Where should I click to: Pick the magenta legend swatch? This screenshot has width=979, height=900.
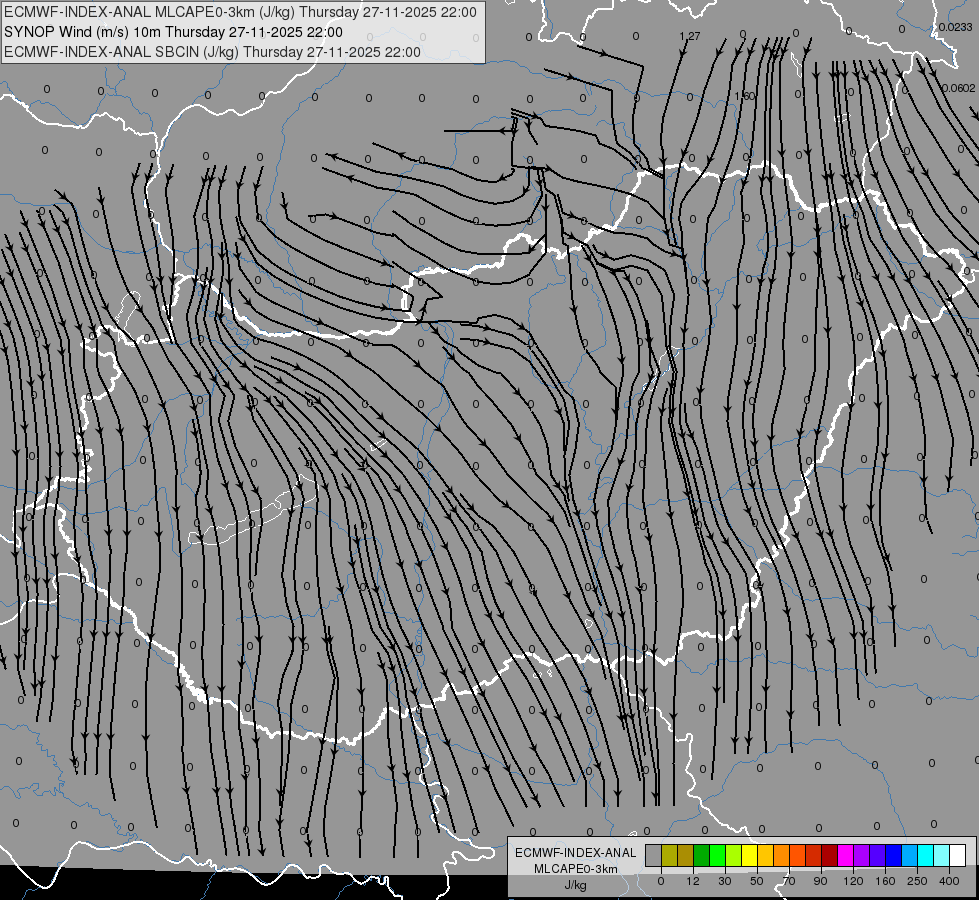[845, 855]
